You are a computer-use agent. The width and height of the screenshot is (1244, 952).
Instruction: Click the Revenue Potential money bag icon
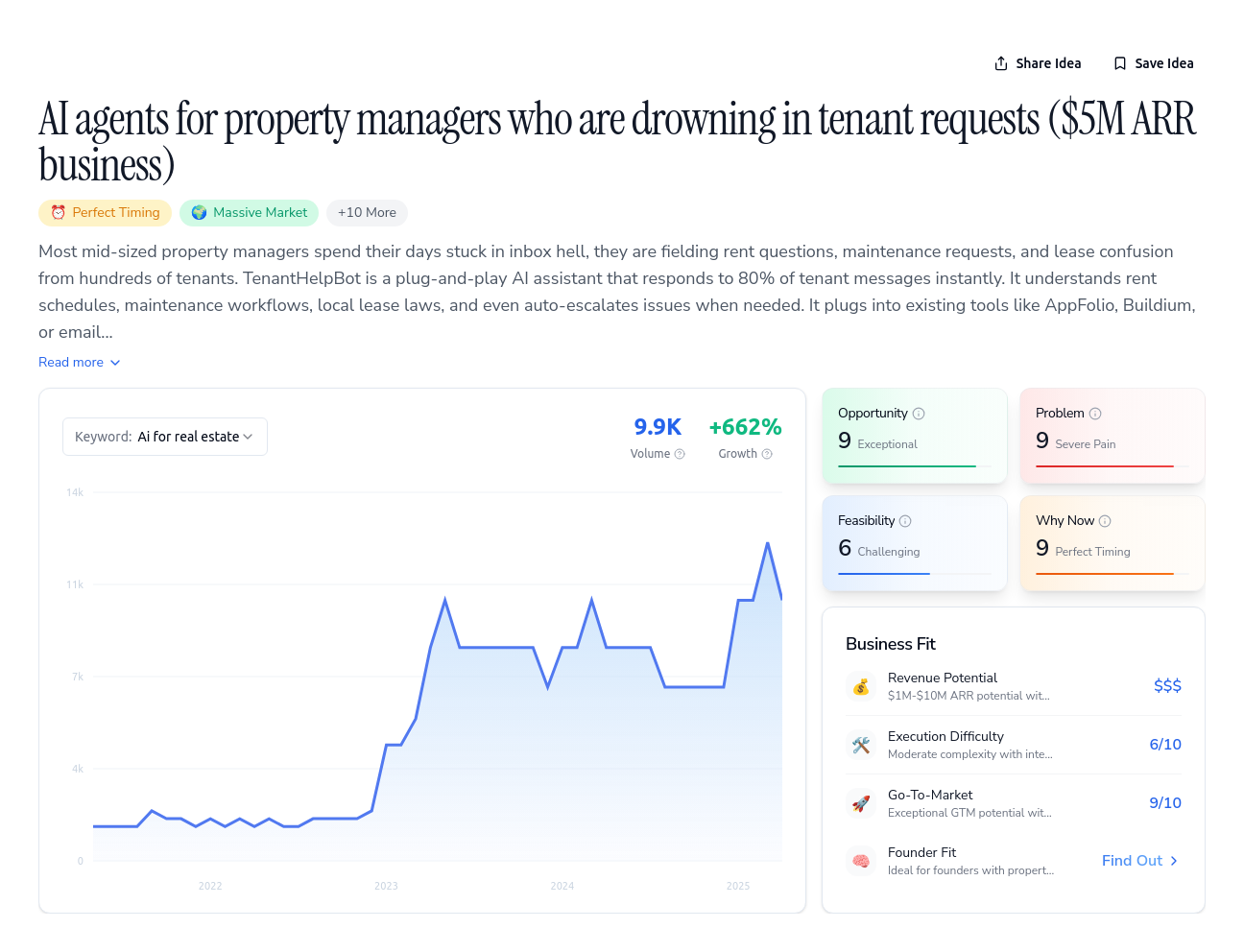coord(861,686)
